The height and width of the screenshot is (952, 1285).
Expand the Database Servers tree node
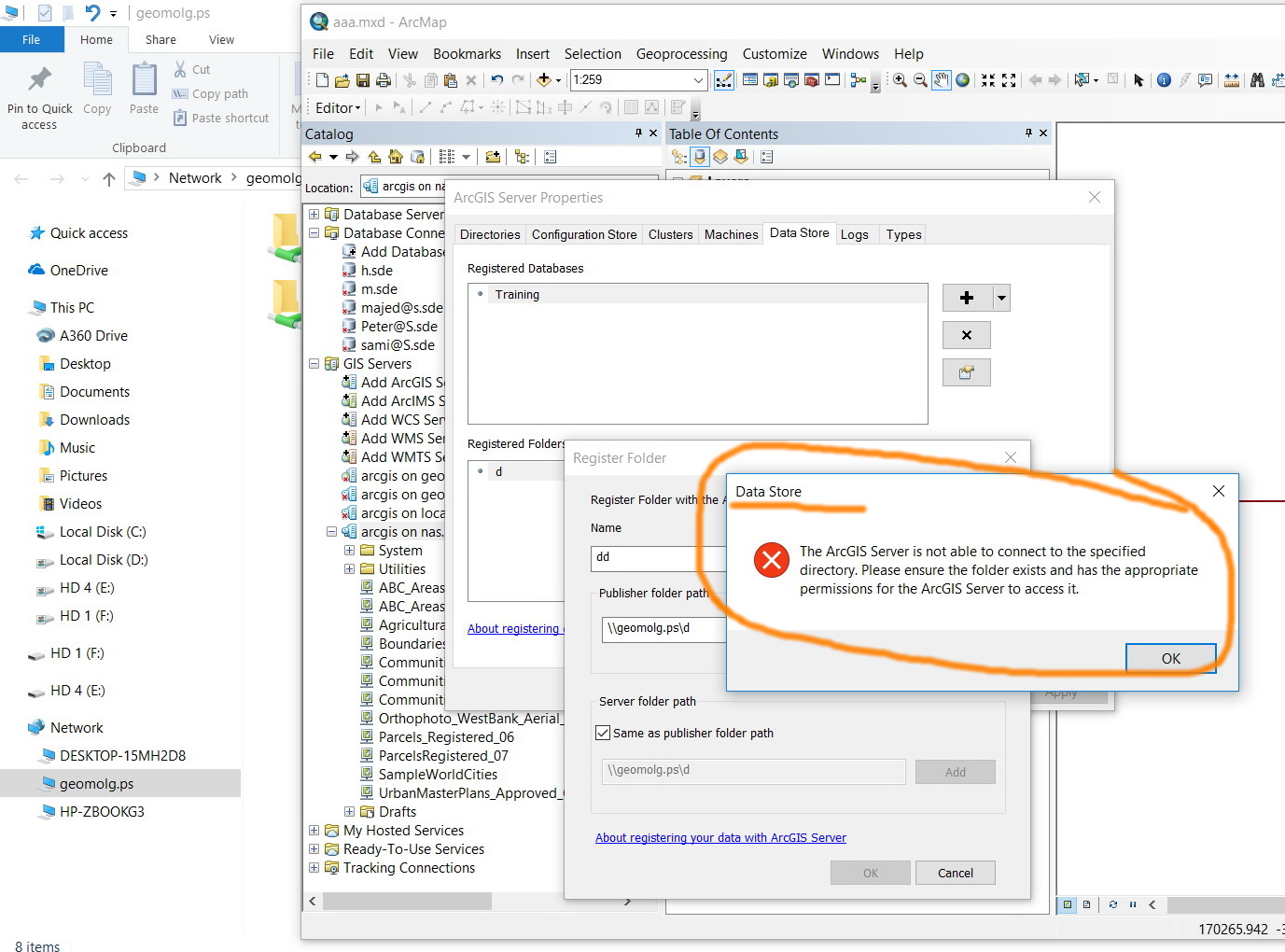pyautogui.click(x=314, y=215)
